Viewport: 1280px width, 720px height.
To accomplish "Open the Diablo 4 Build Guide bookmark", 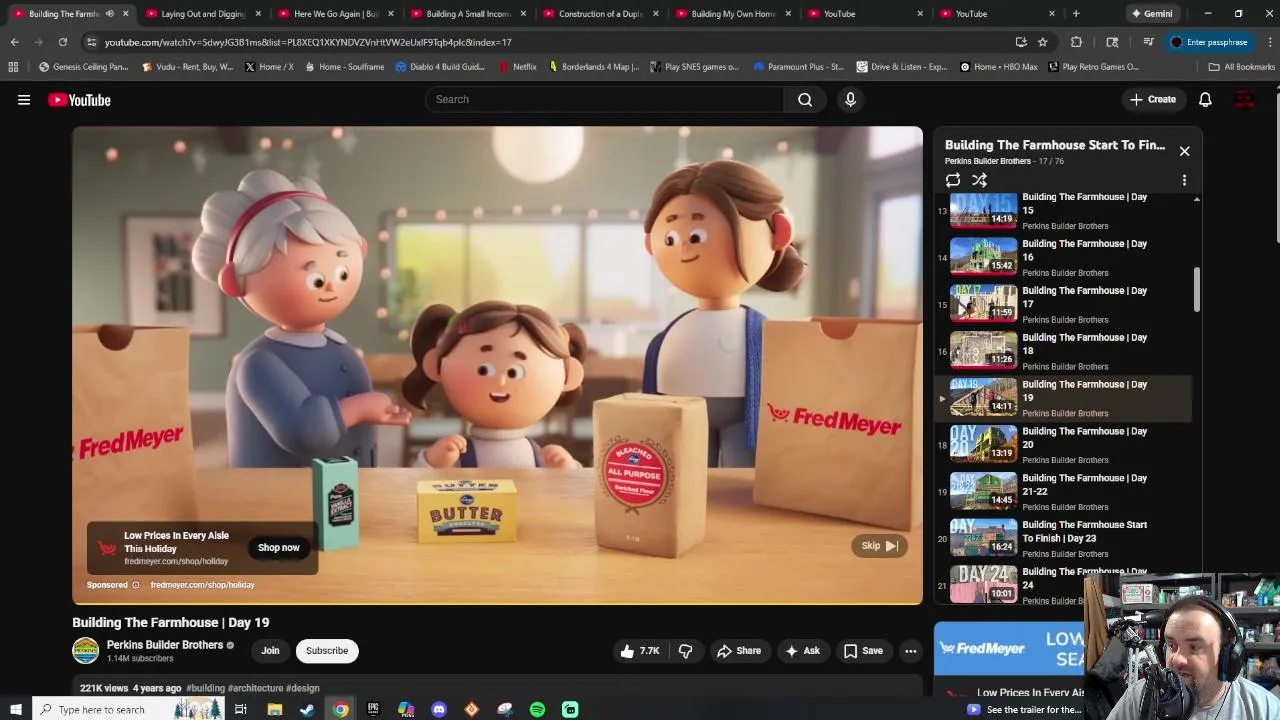I will [x=440, y=67].
